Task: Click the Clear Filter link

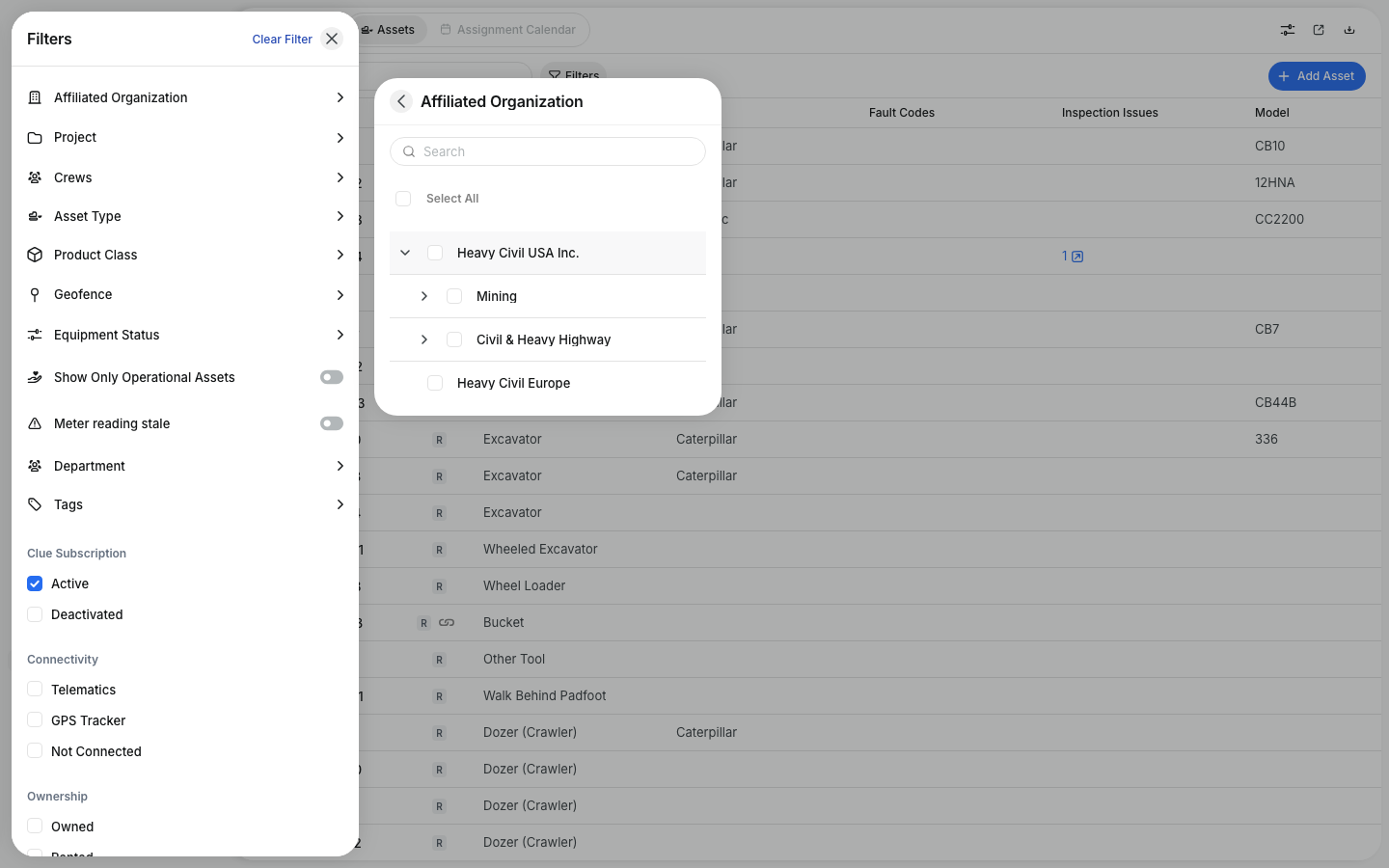Action: tap(283, 40)
